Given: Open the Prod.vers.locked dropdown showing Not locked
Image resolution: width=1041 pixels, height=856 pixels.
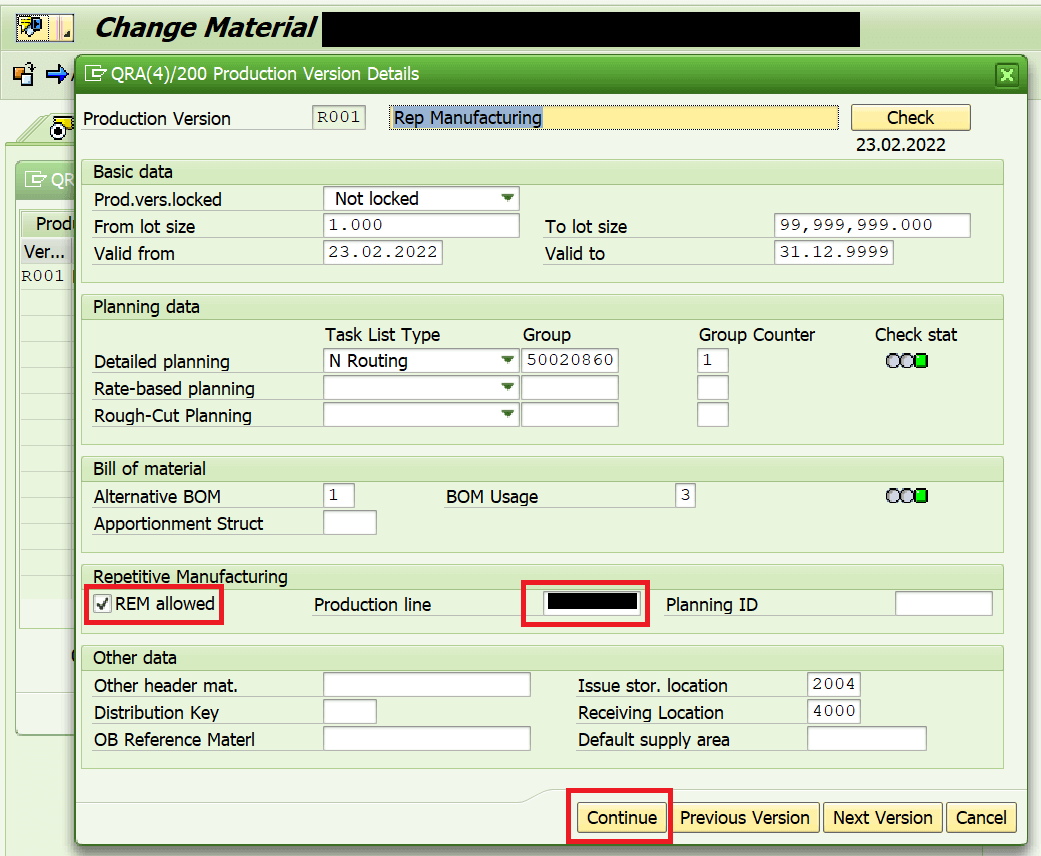Looking at the screenshot, I should tap(509, 198).
